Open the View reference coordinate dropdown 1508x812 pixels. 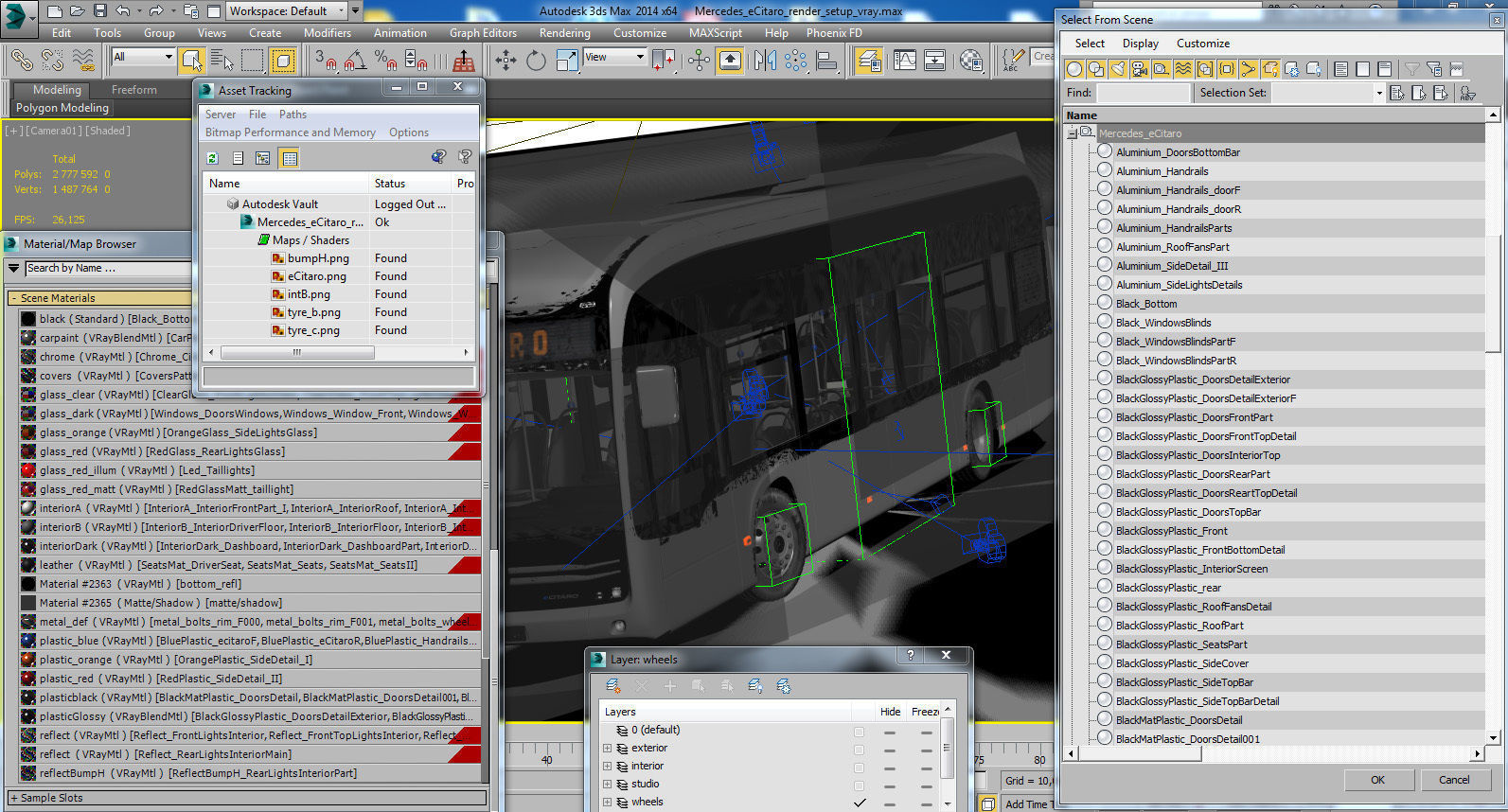(x=614, y=57)
